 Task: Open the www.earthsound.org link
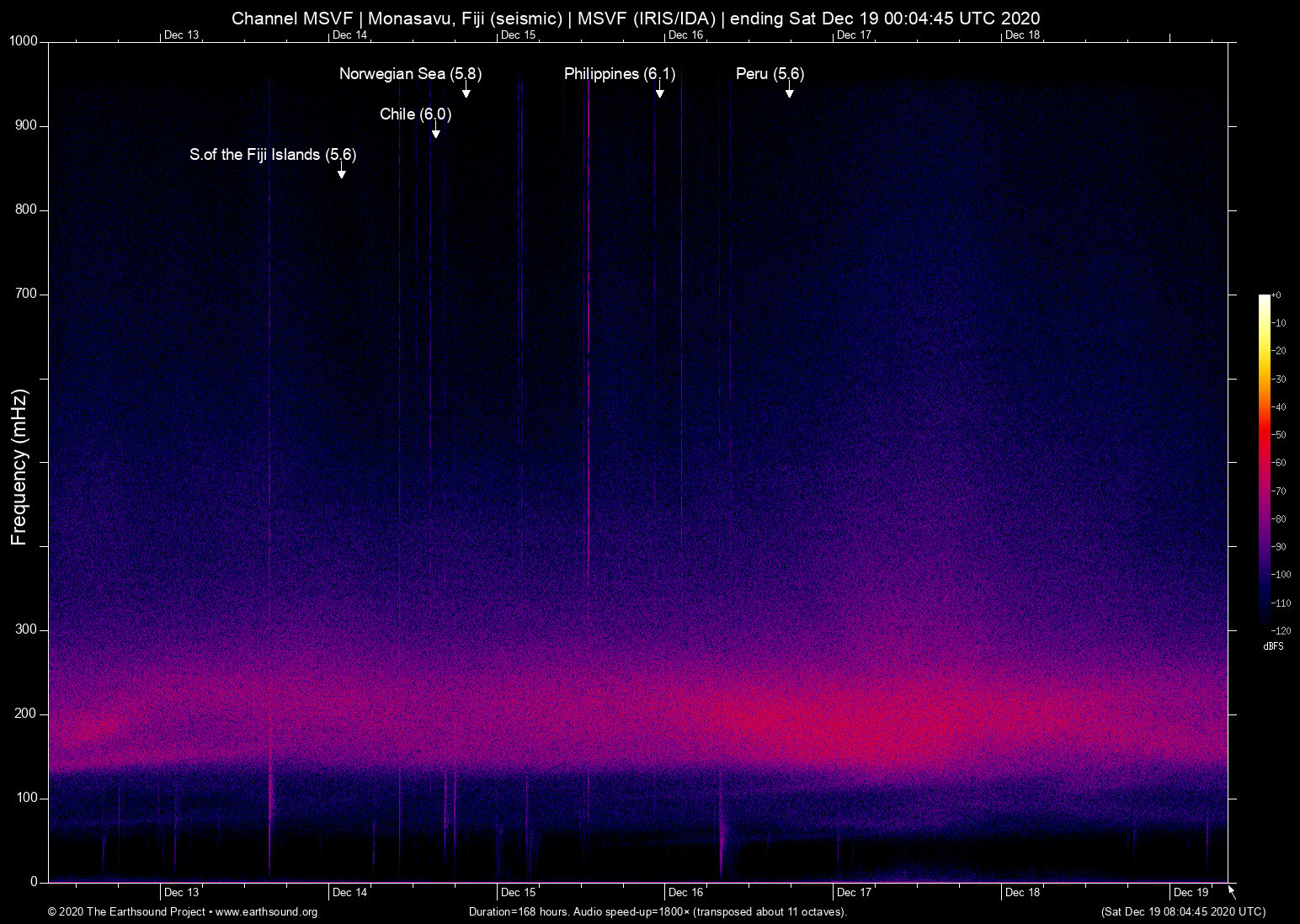(266, 912)
